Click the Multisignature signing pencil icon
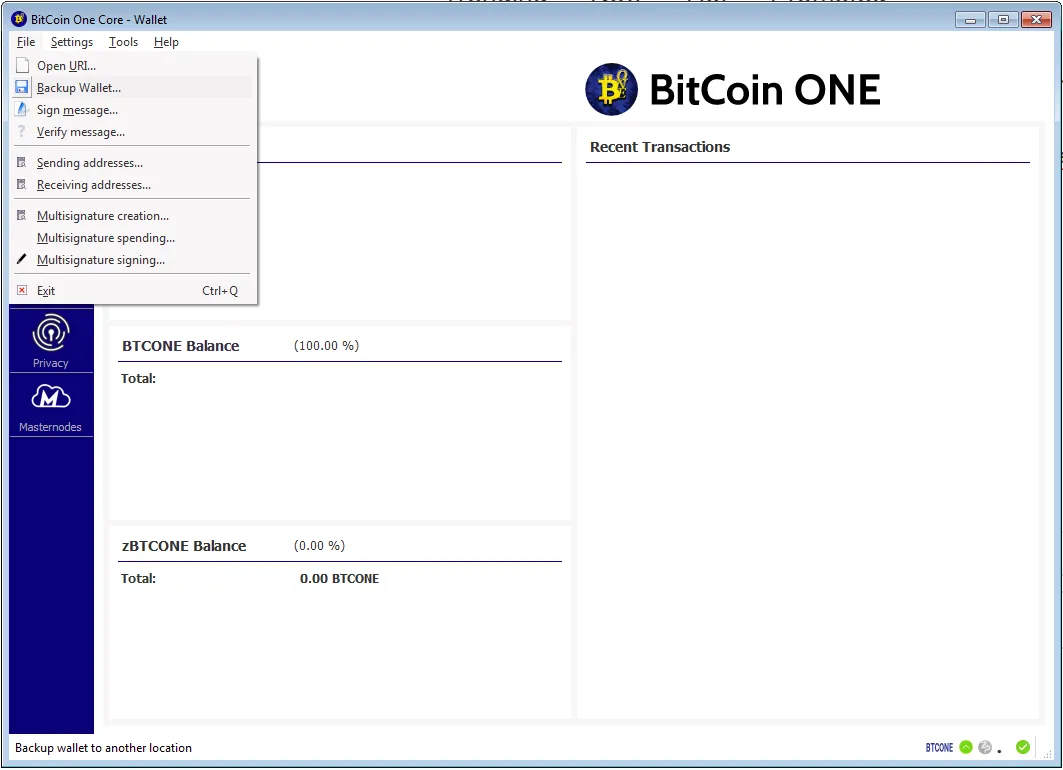Screen dimensions: 1063x770 pos(22,260)
